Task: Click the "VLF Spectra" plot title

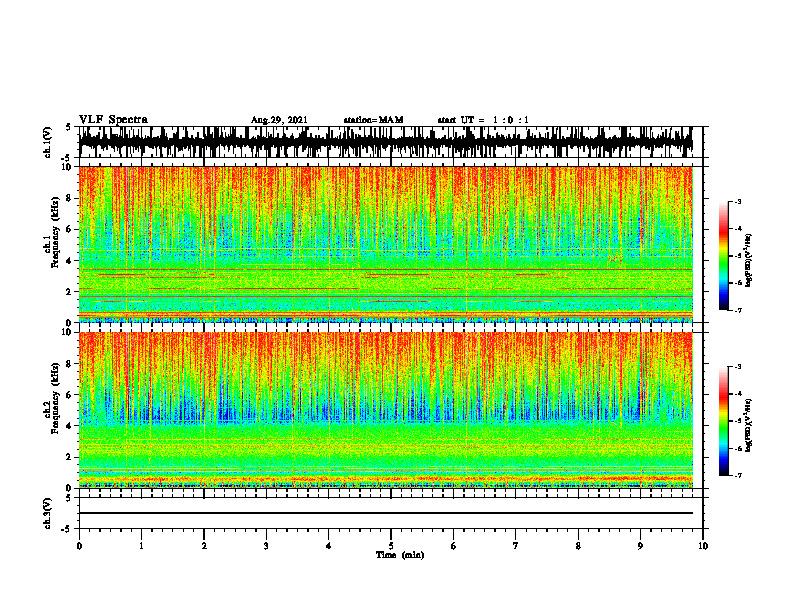Action: (x=113, y=120)
